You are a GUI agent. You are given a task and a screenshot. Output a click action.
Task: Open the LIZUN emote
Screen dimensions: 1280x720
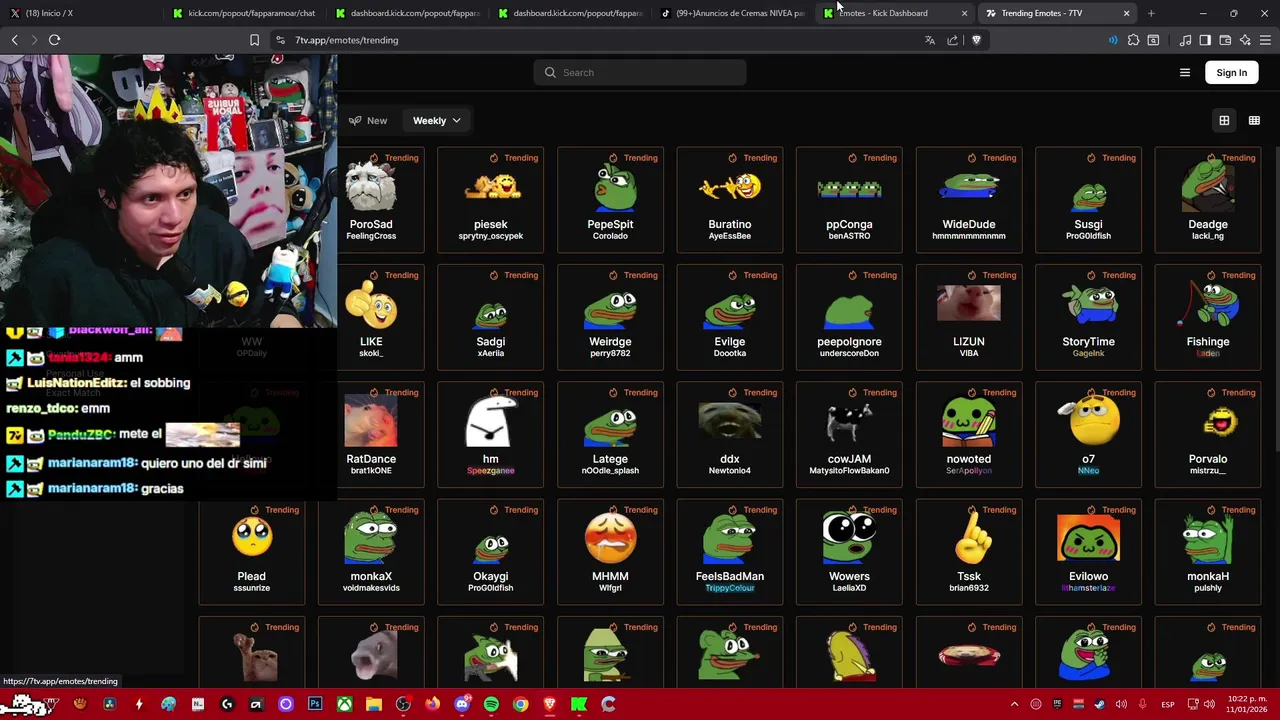pos(969,316)
